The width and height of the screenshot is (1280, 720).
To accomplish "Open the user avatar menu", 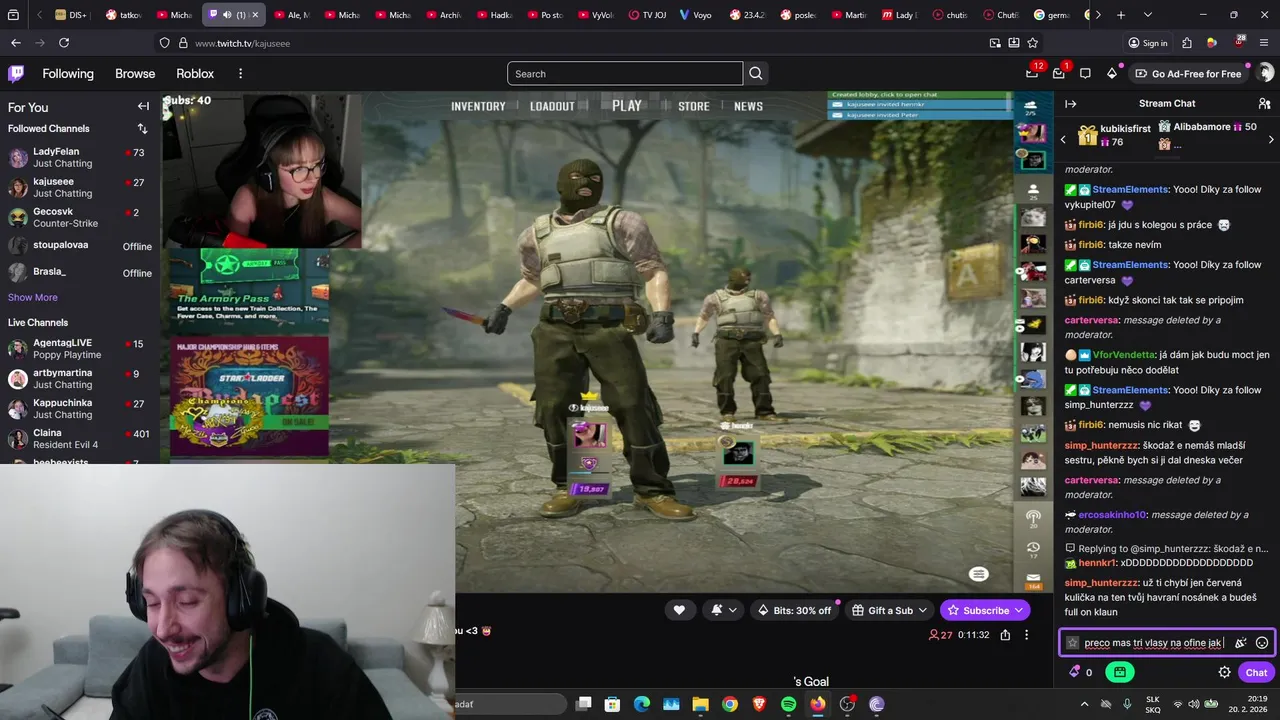I will tap(1265, 73).
